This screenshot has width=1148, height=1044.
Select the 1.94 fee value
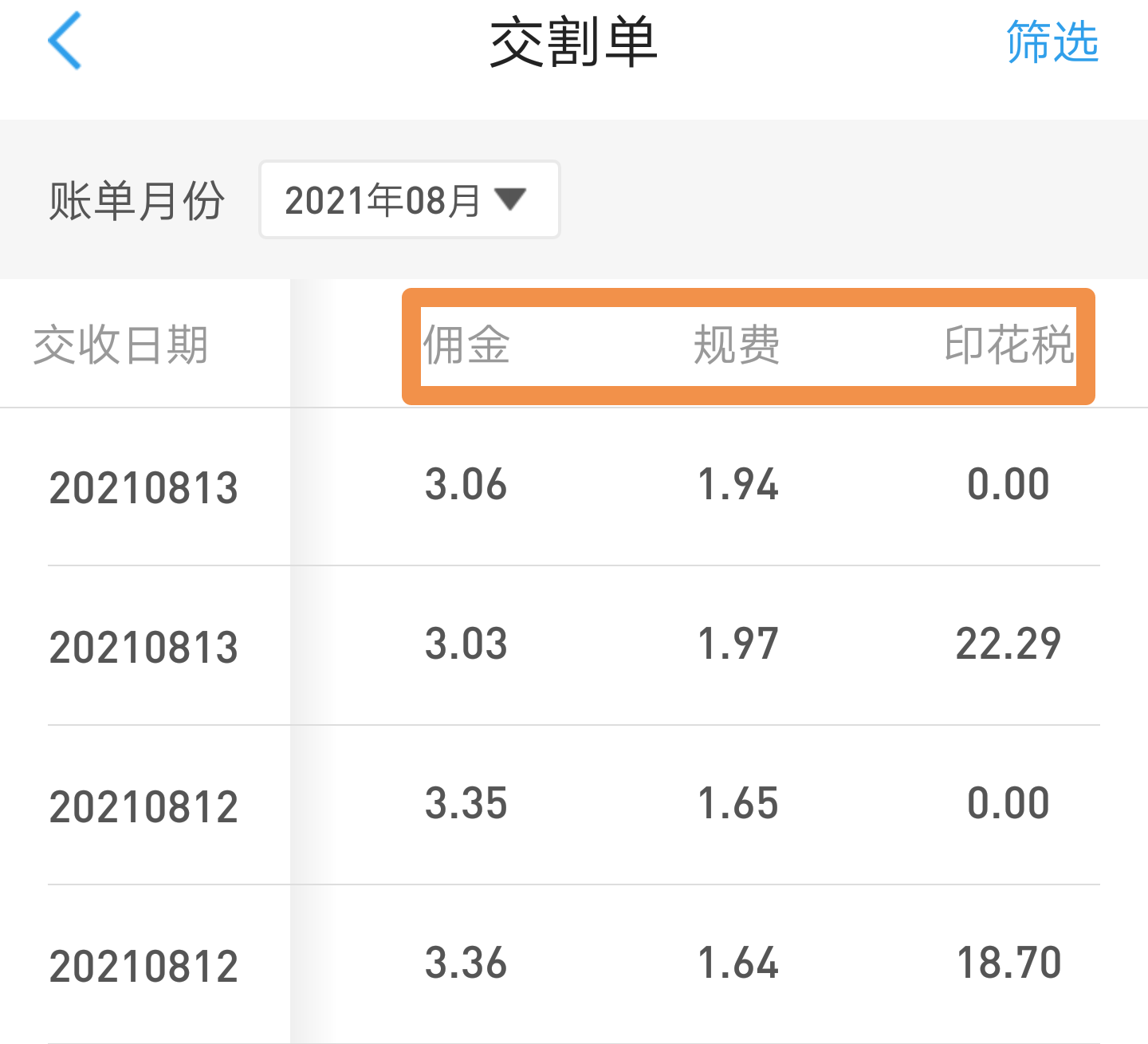[x=737, y=484]
